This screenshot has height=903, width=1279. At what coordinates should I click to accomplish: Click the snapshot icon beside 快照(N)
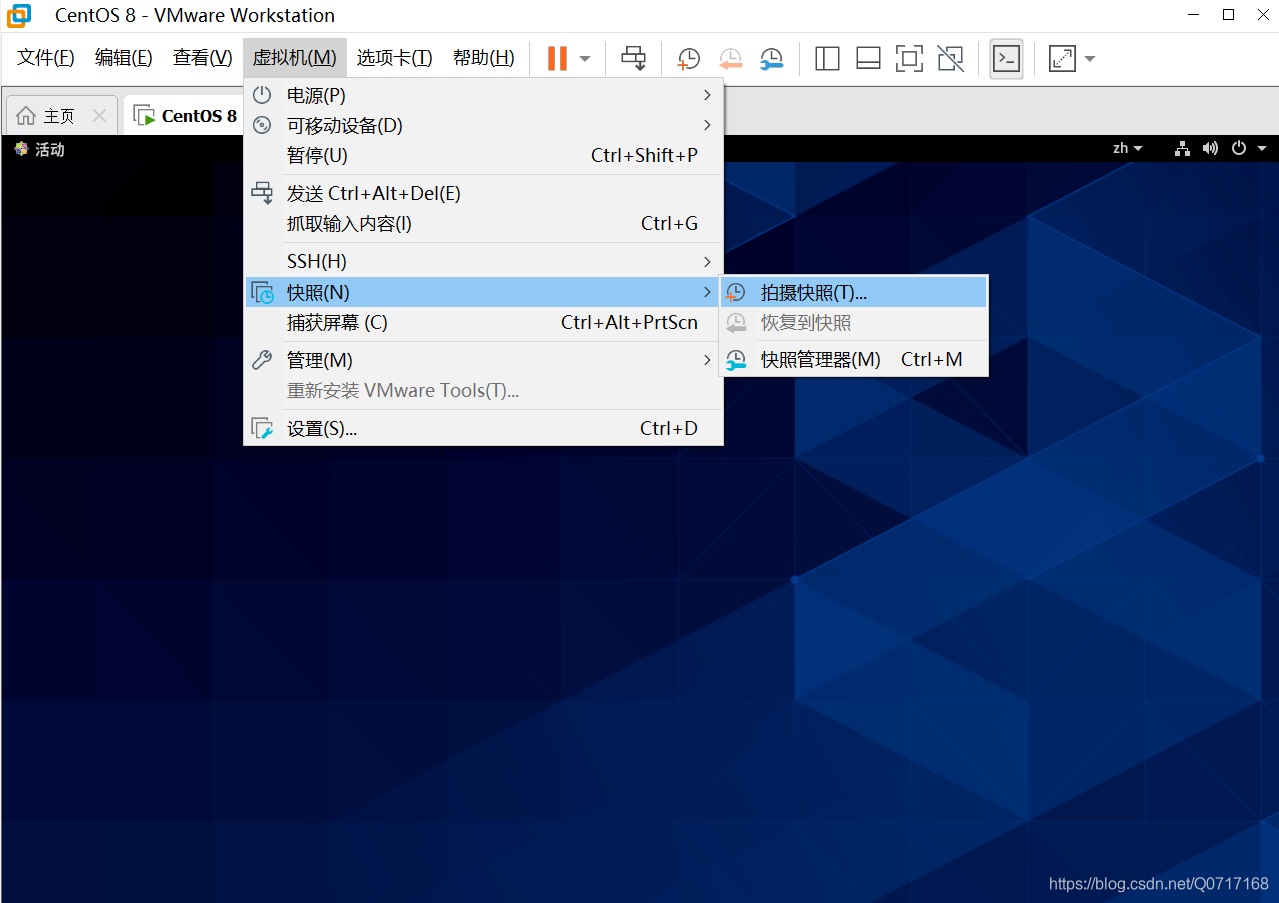point(262,292)
